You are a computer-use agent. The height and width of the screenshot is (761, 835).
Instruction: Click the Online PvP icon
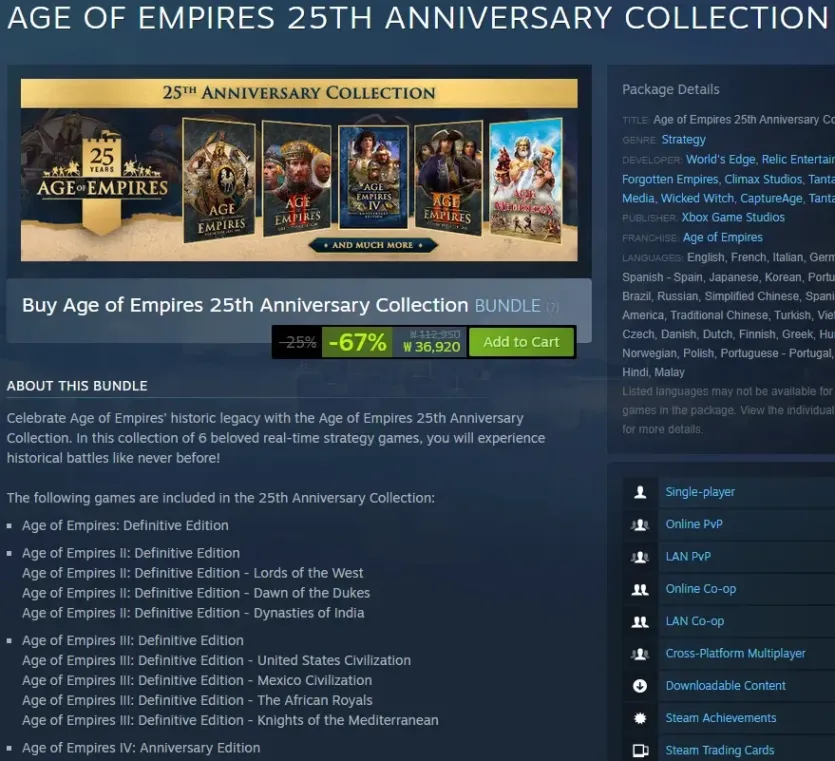640,525
